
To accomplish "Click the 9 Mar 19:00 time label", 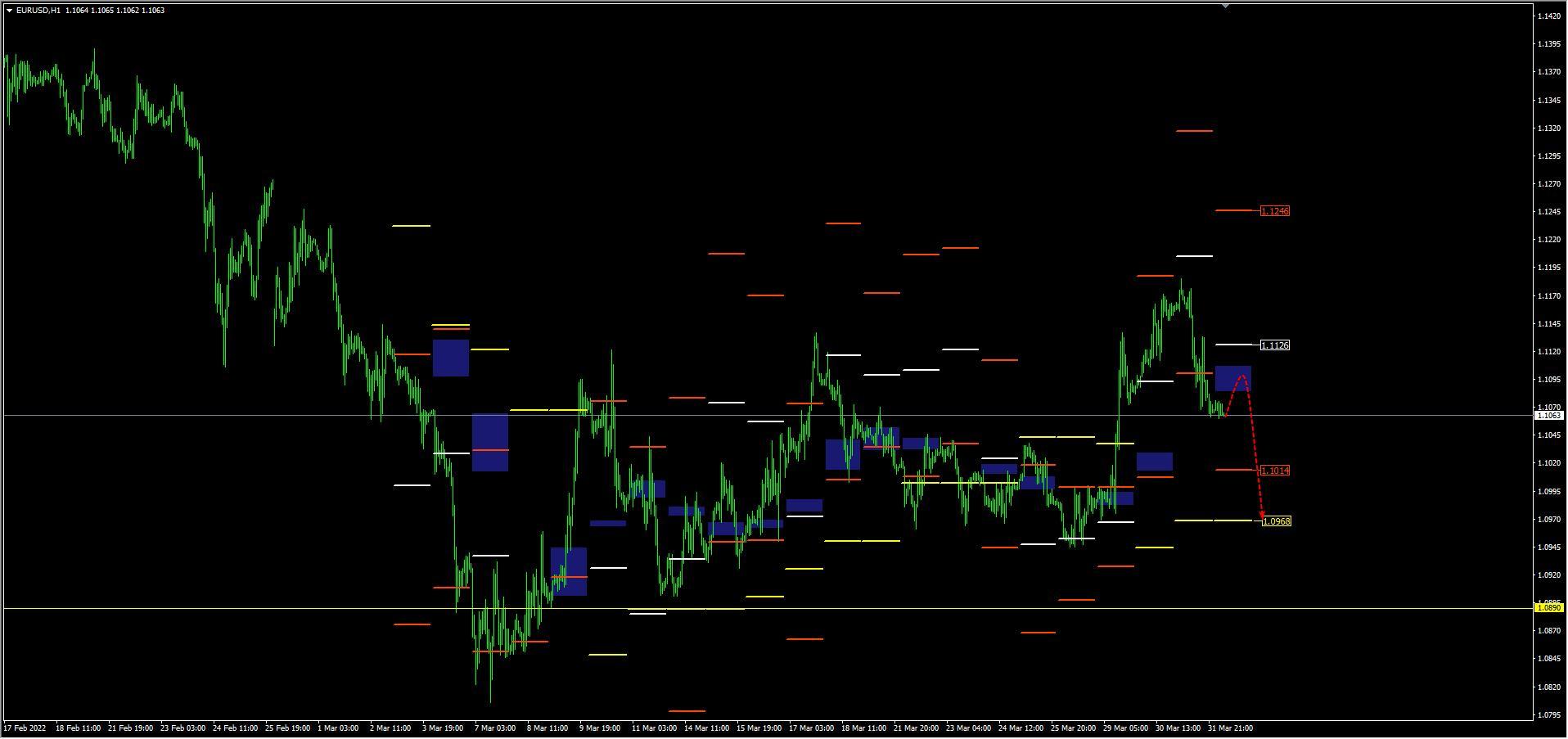I will (602, 728).
